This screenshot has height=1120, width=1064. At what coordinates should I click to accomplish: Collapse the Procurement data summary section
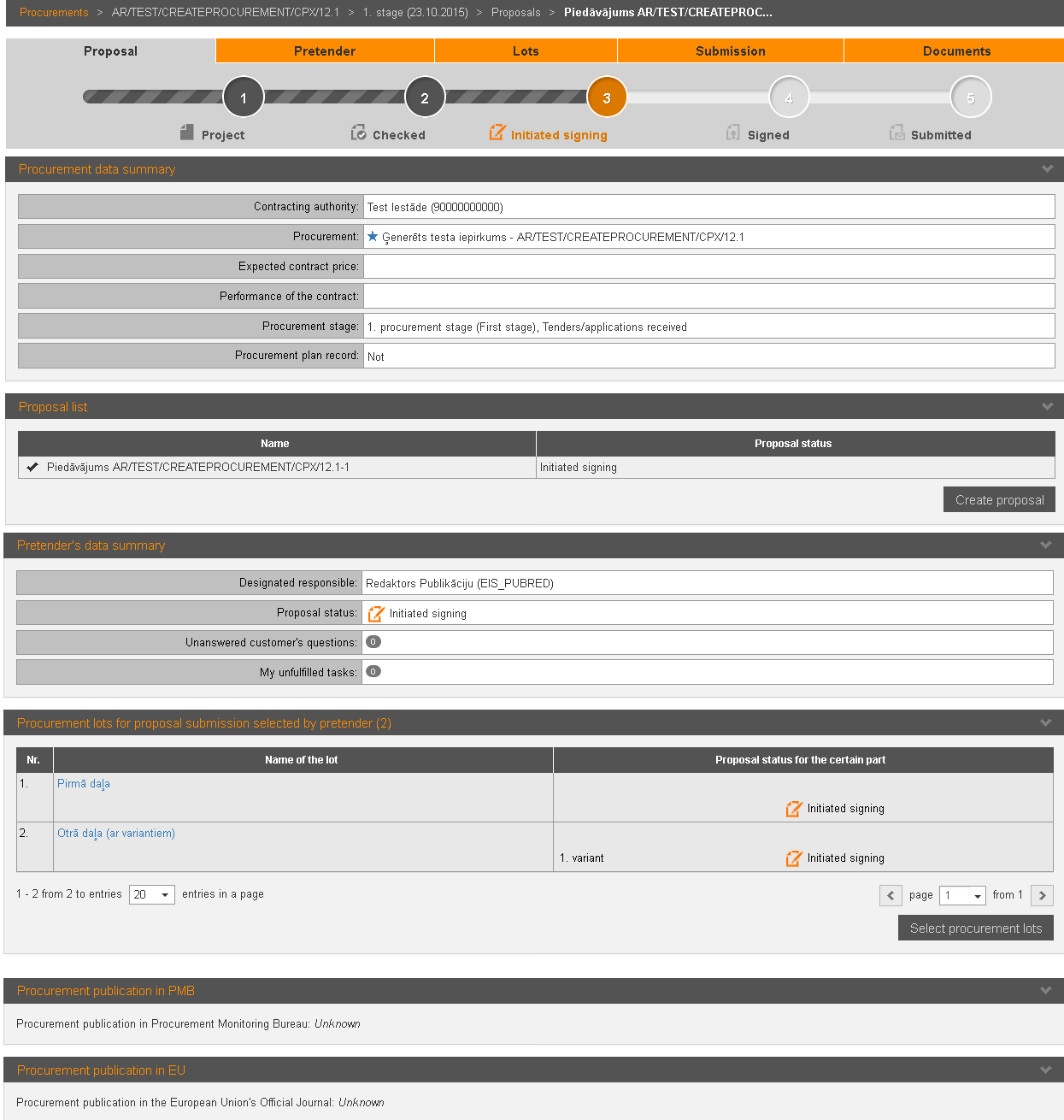pyautogui.click(x=1047, y=169)
